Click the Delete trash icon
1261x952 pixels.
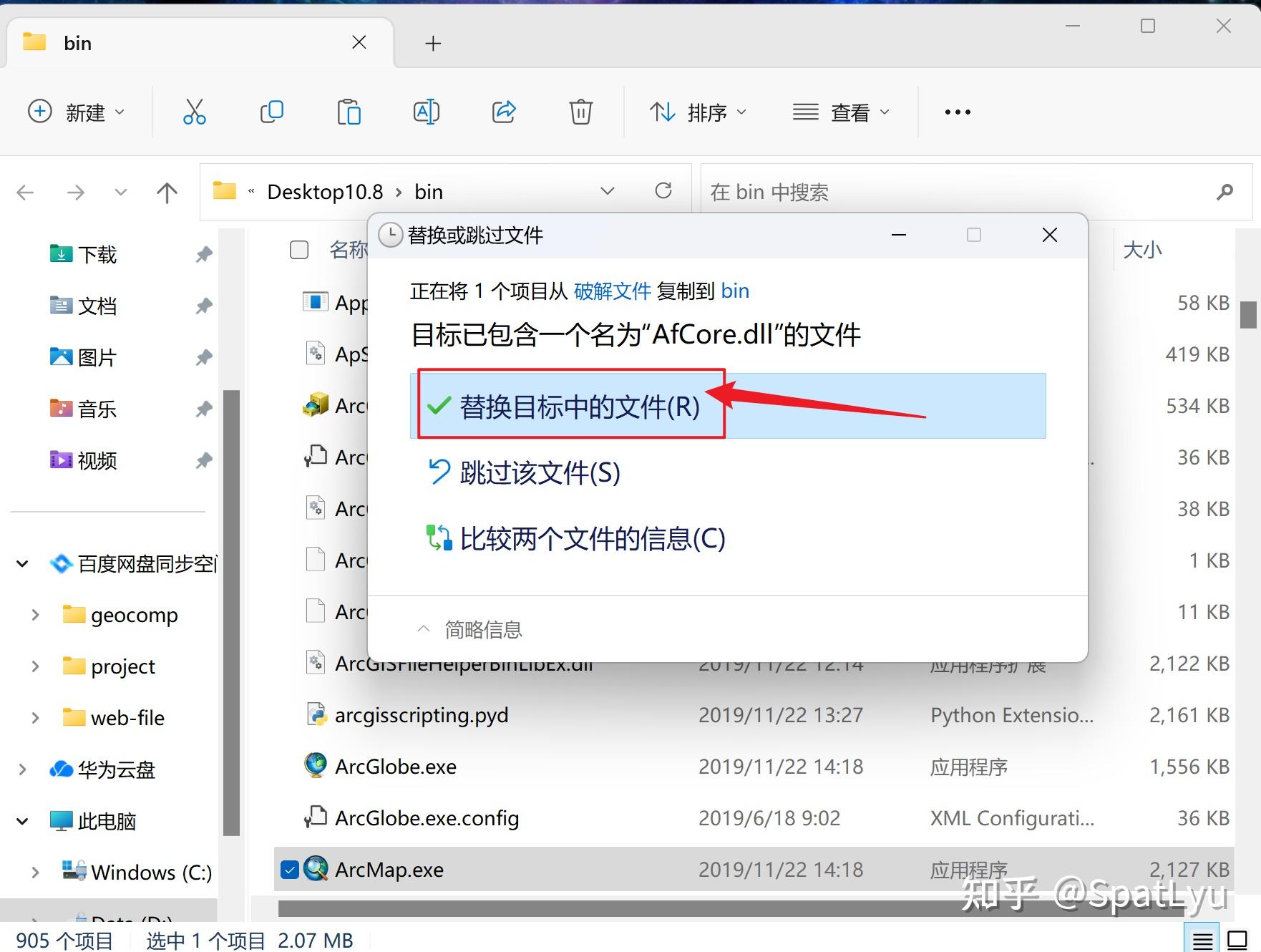point(580,112)
